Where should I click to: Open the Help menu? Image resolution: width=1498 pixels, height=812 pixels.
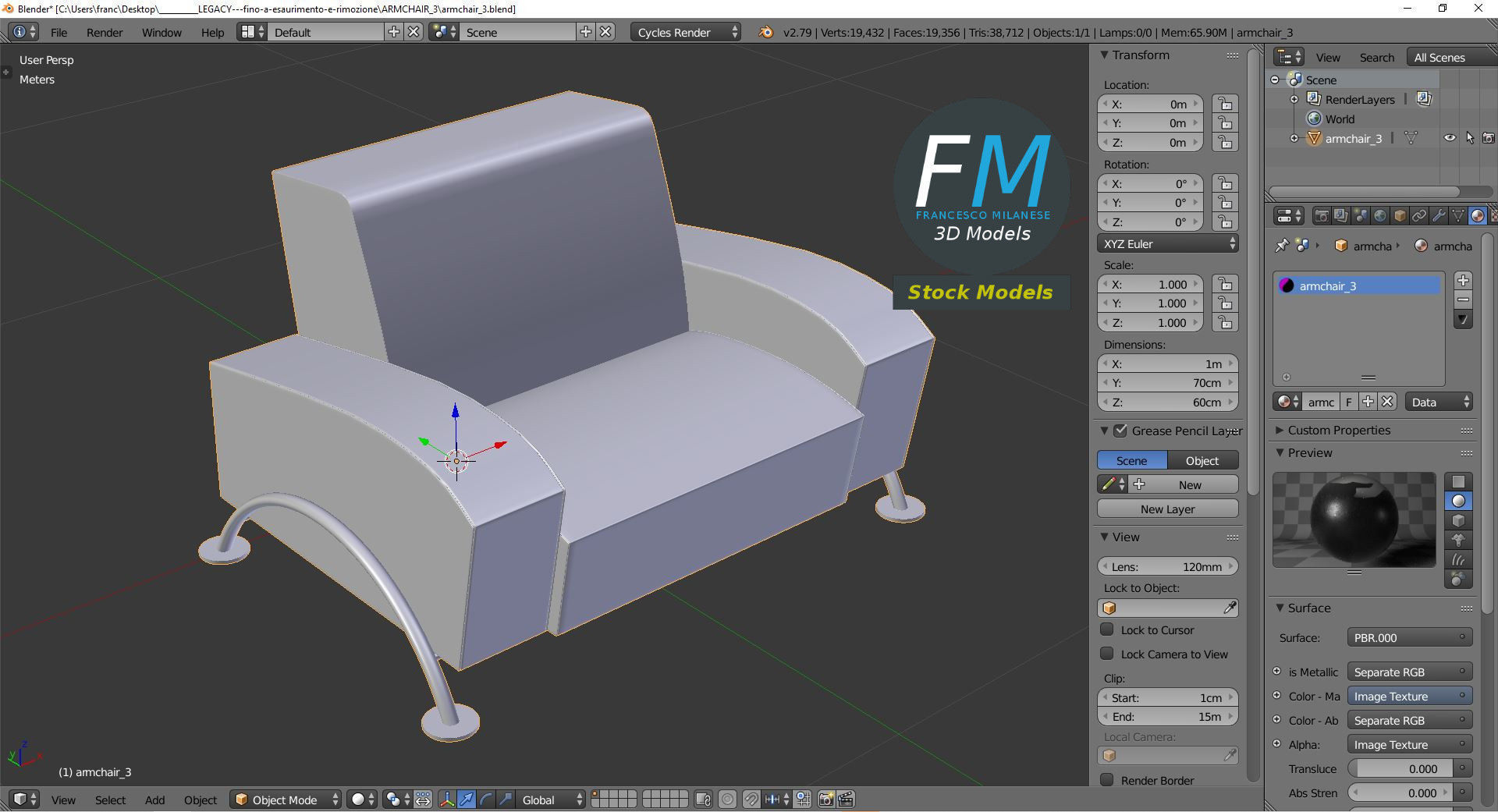[212, 32]
